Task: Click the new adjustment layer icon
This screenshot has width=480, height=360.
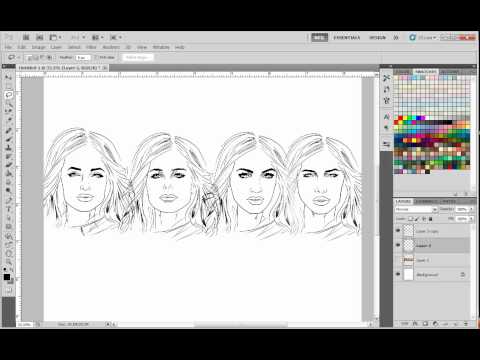Action: pyautogui.click(x=435, y=324)
